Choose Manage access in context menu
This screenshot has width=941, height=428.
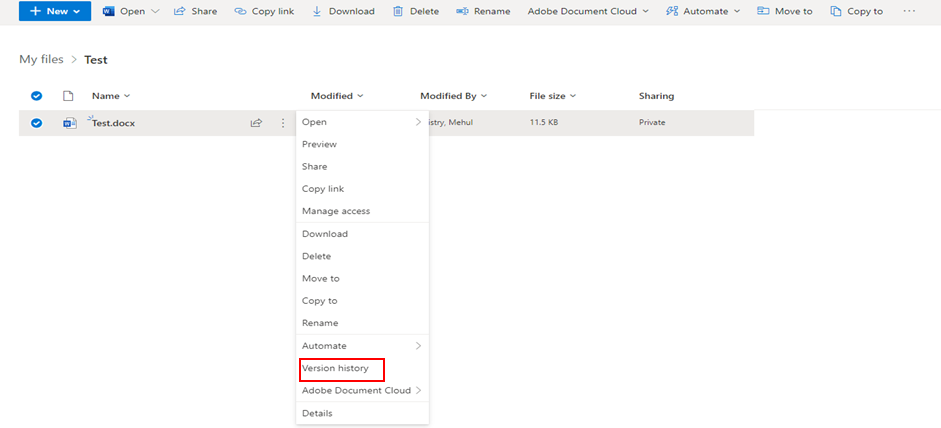[x=336, y=211]
